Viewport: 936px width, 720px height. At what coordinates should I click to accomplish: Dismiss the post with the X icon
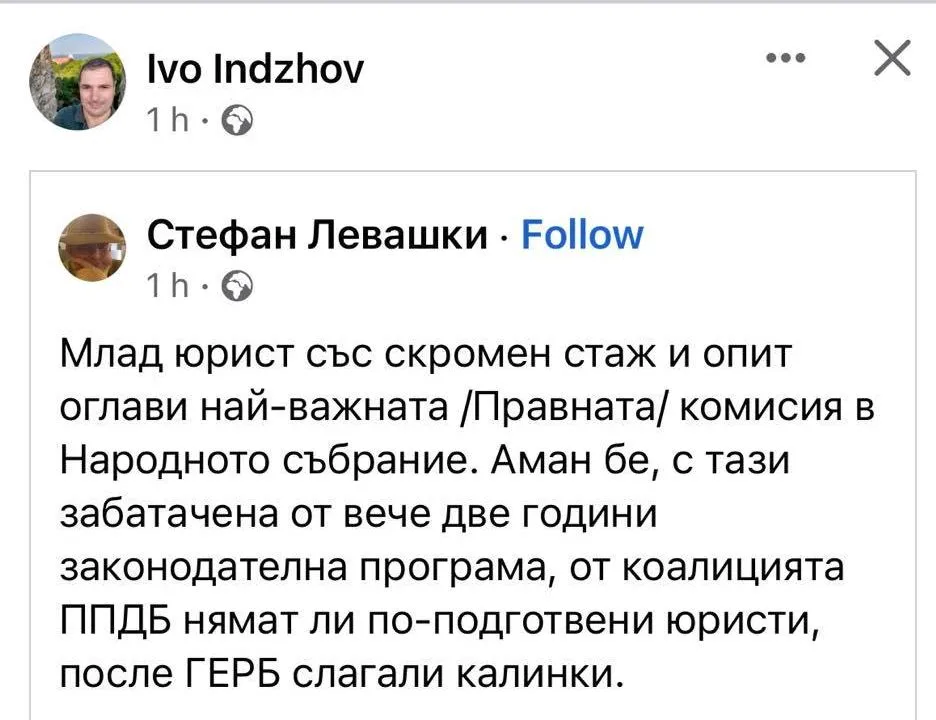pyautogui.click(x=892, y=60)
